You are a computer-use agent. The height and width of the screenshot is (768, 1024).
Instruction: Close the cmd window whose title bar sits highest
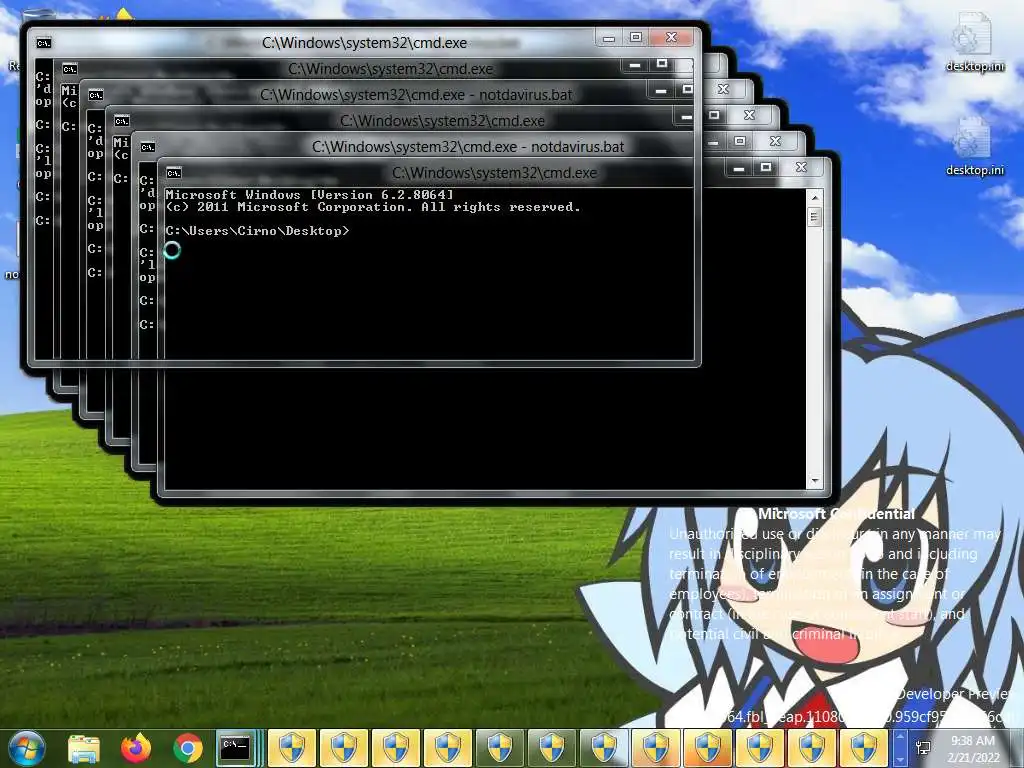pyautogui.click(x=671, y=38)
